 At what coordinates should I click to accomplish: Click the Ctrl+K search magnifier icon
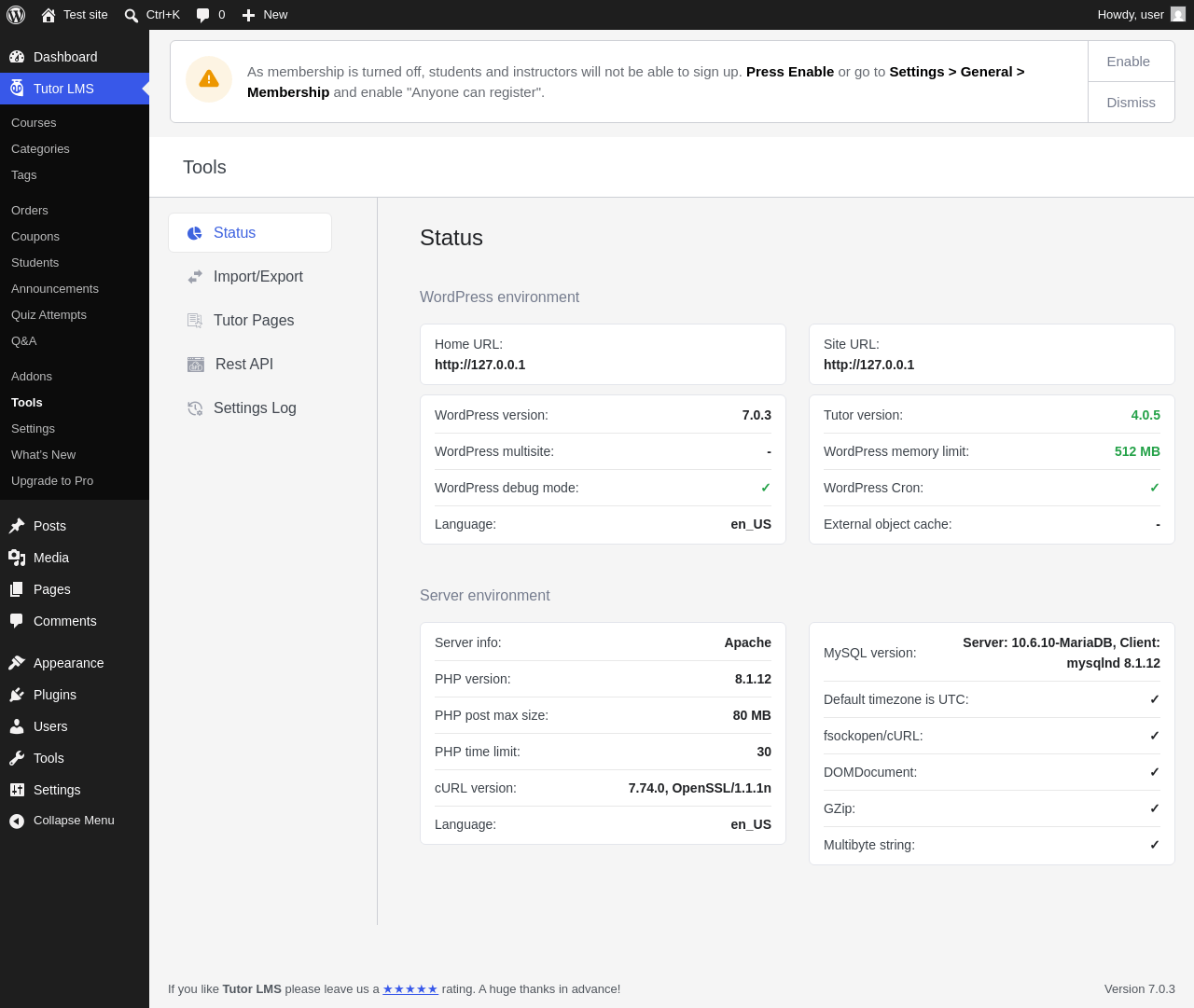pos(132,15)
